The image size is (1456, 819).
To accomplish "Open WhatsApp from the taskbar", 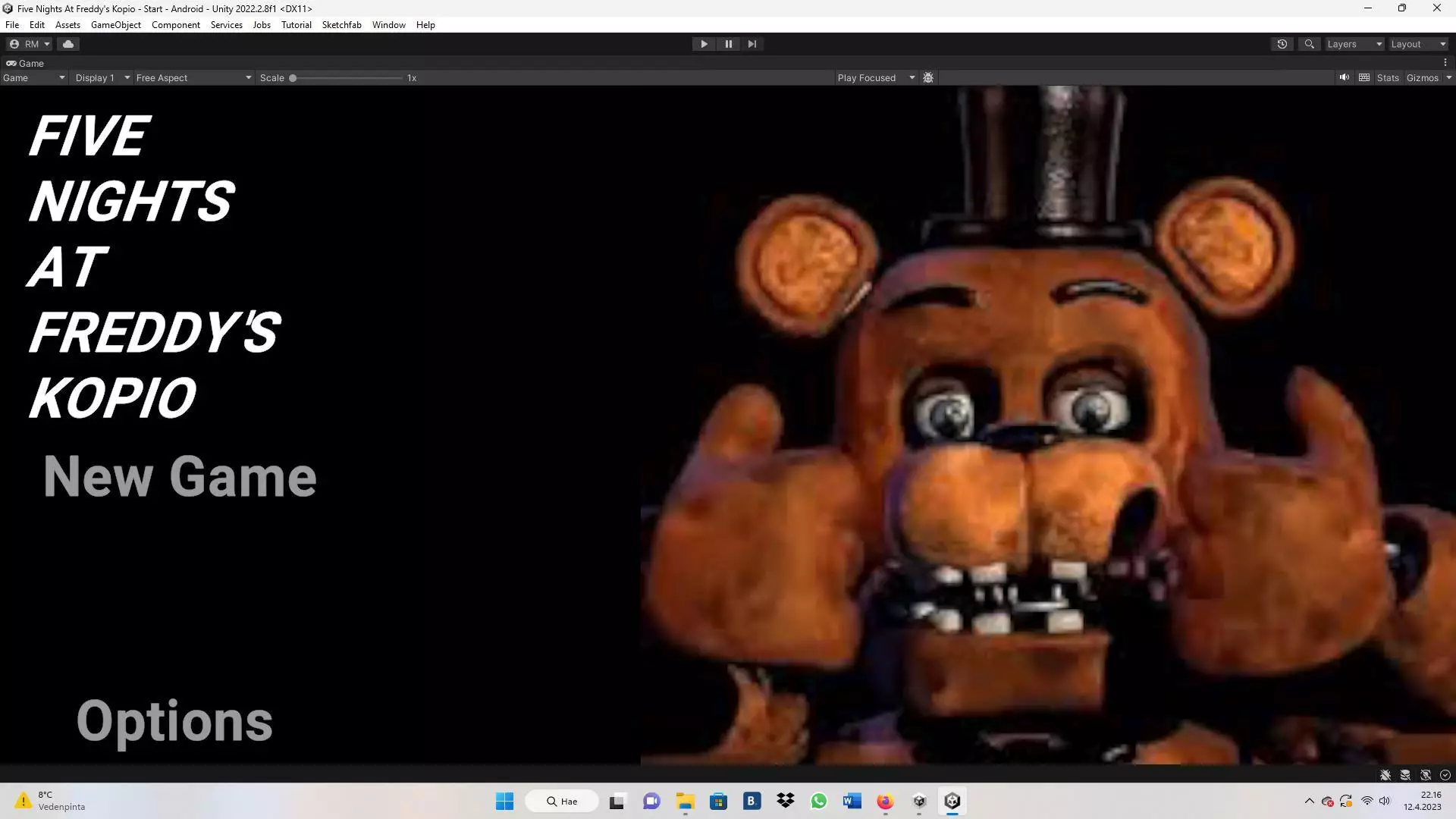I will pyautogui.click(x=819, y=801).
